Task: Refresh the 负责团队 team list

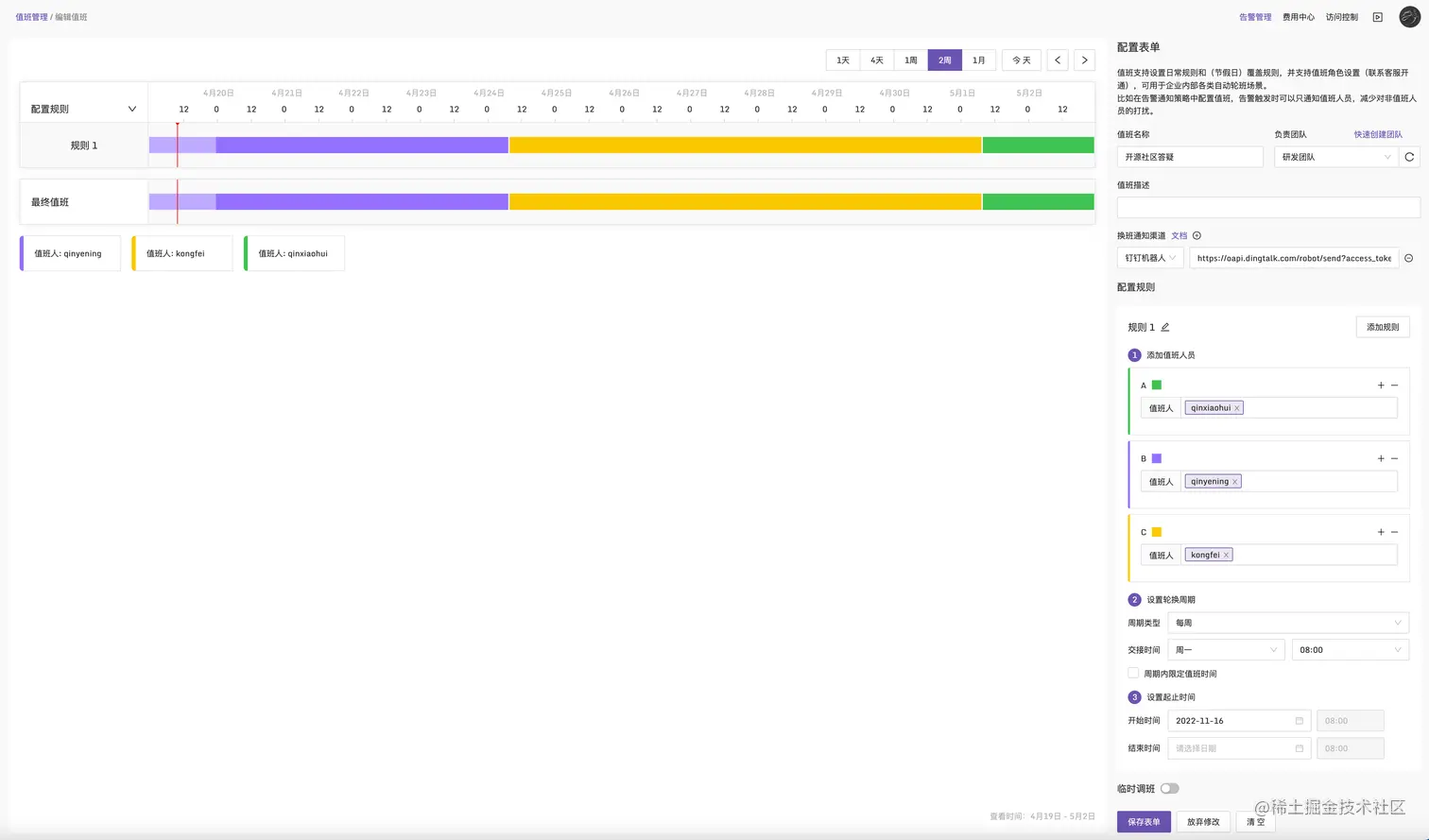Action: pos(1409,157)
